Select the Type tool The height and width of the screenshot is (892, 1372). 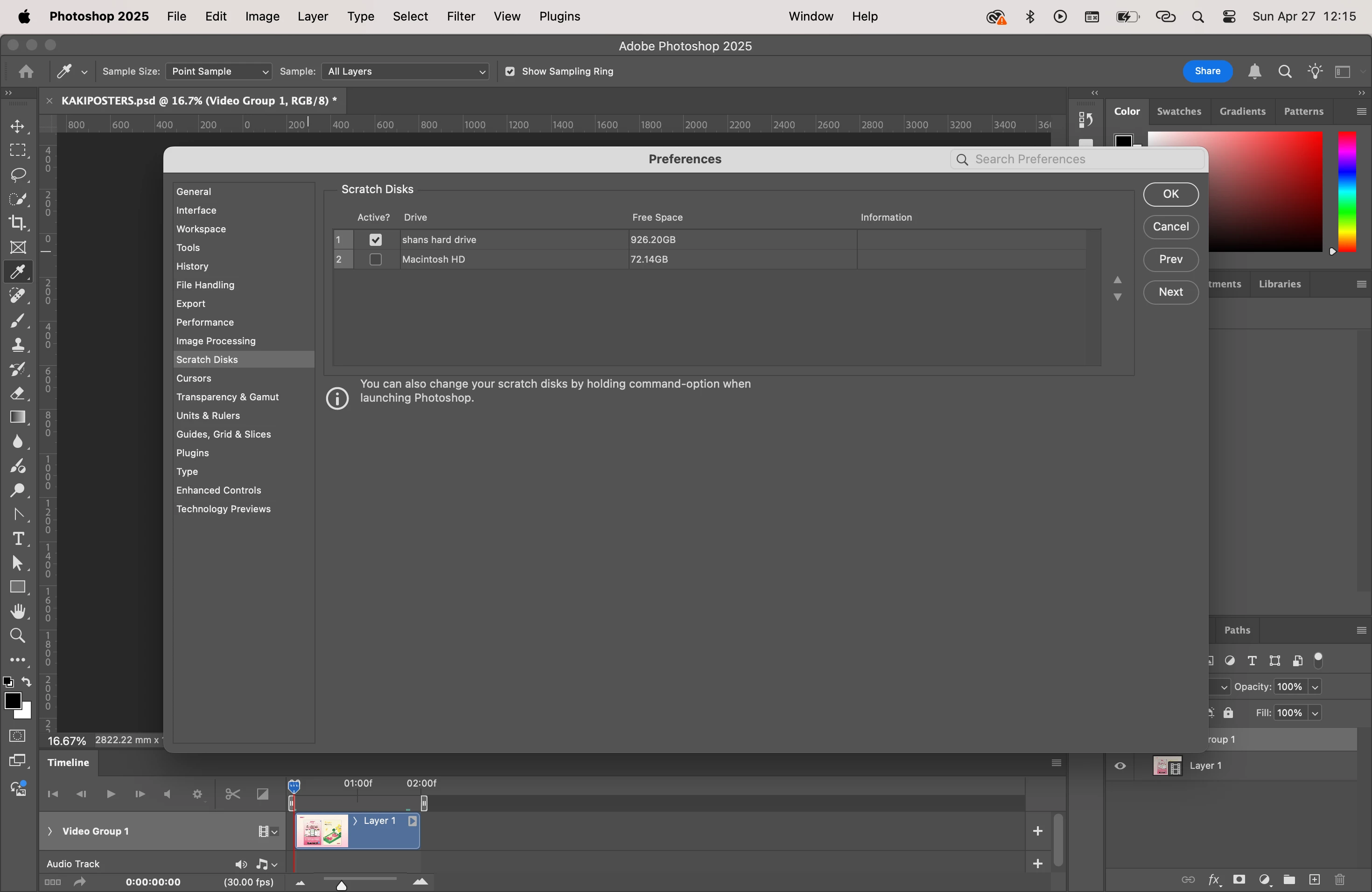tap(18, 539)
